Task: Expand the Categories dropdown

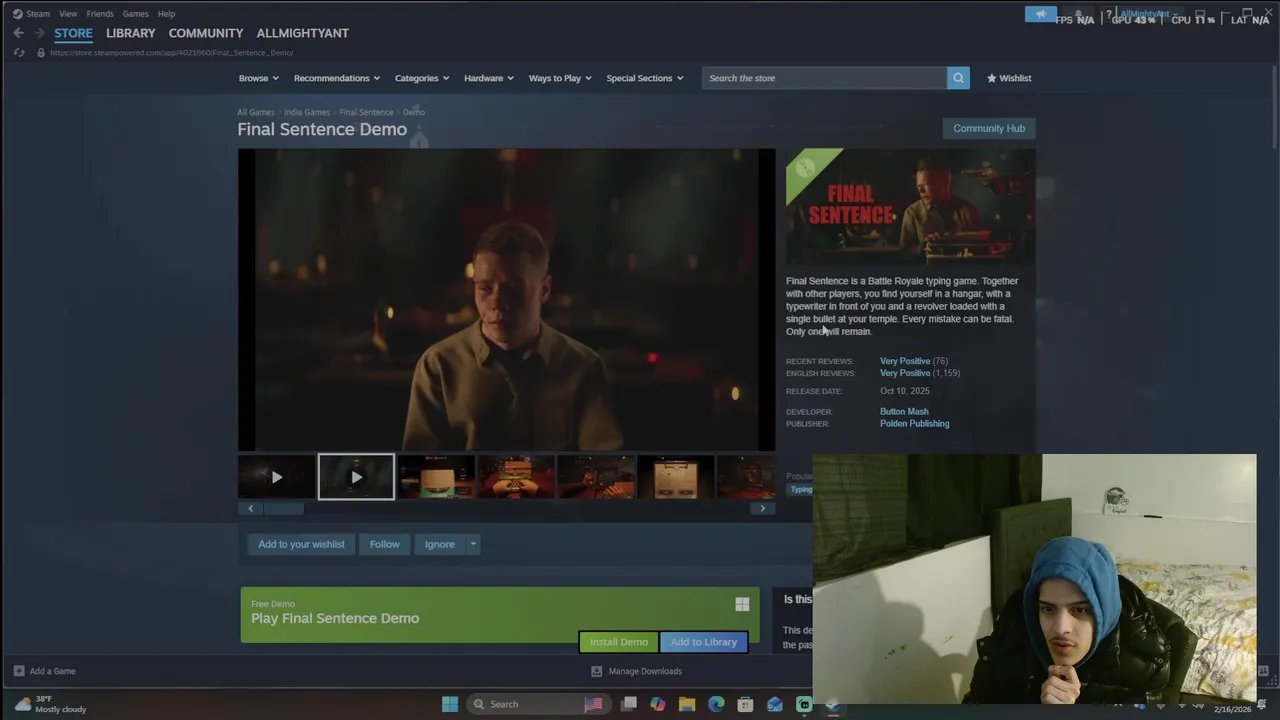Action: [x=422, y=78]
